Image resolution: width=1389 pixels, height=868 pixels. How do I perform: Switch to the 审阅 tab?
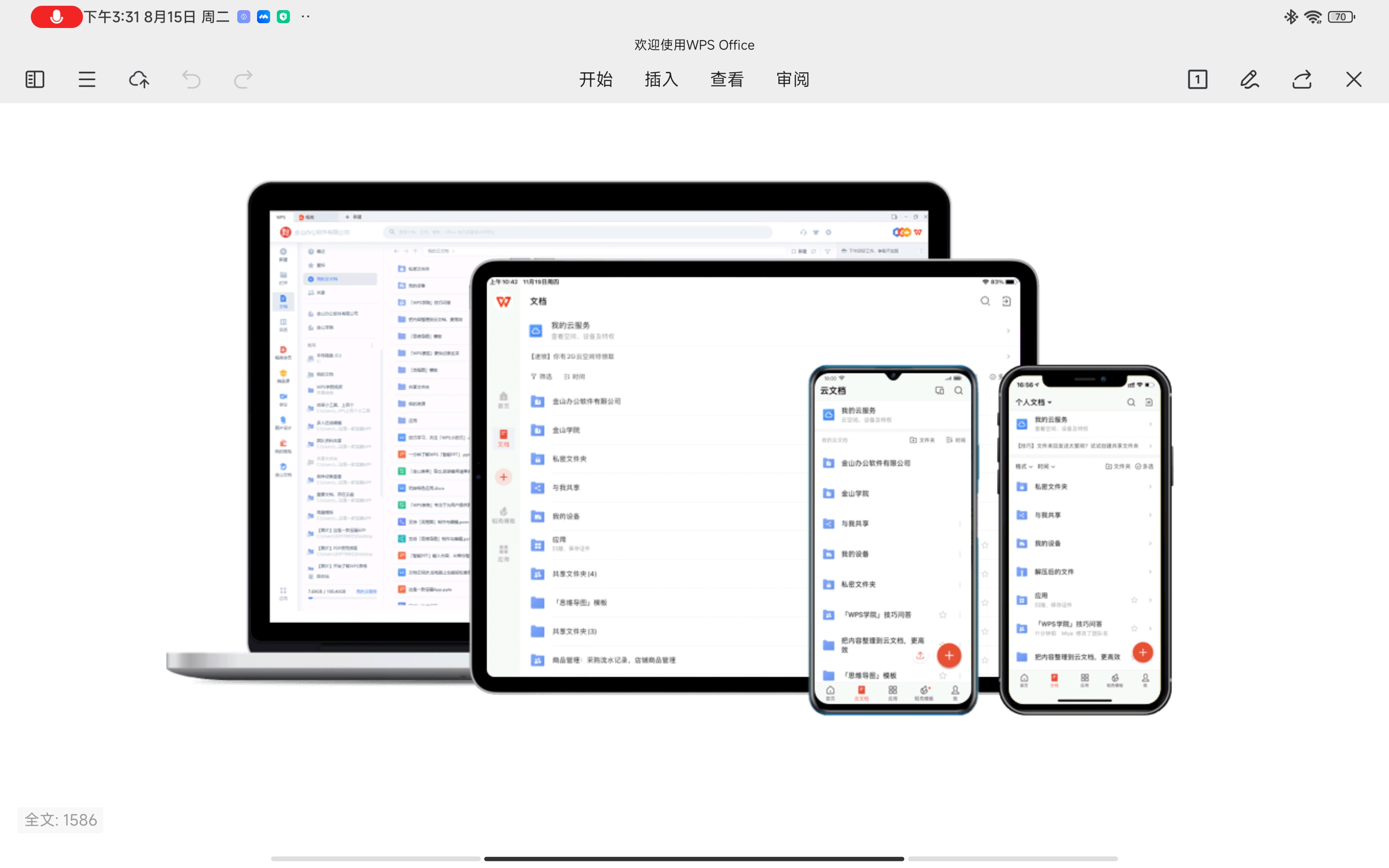pos(793,79)
